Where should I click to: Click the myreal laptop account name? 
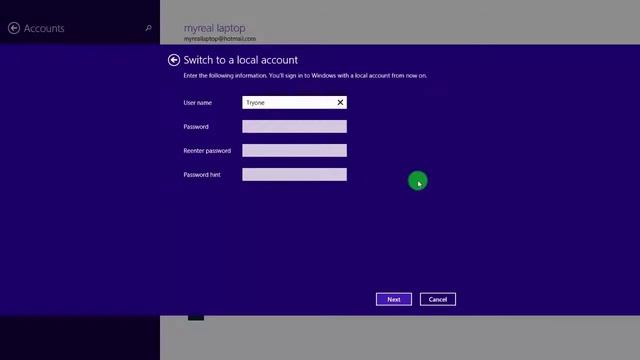click(214, 28)
